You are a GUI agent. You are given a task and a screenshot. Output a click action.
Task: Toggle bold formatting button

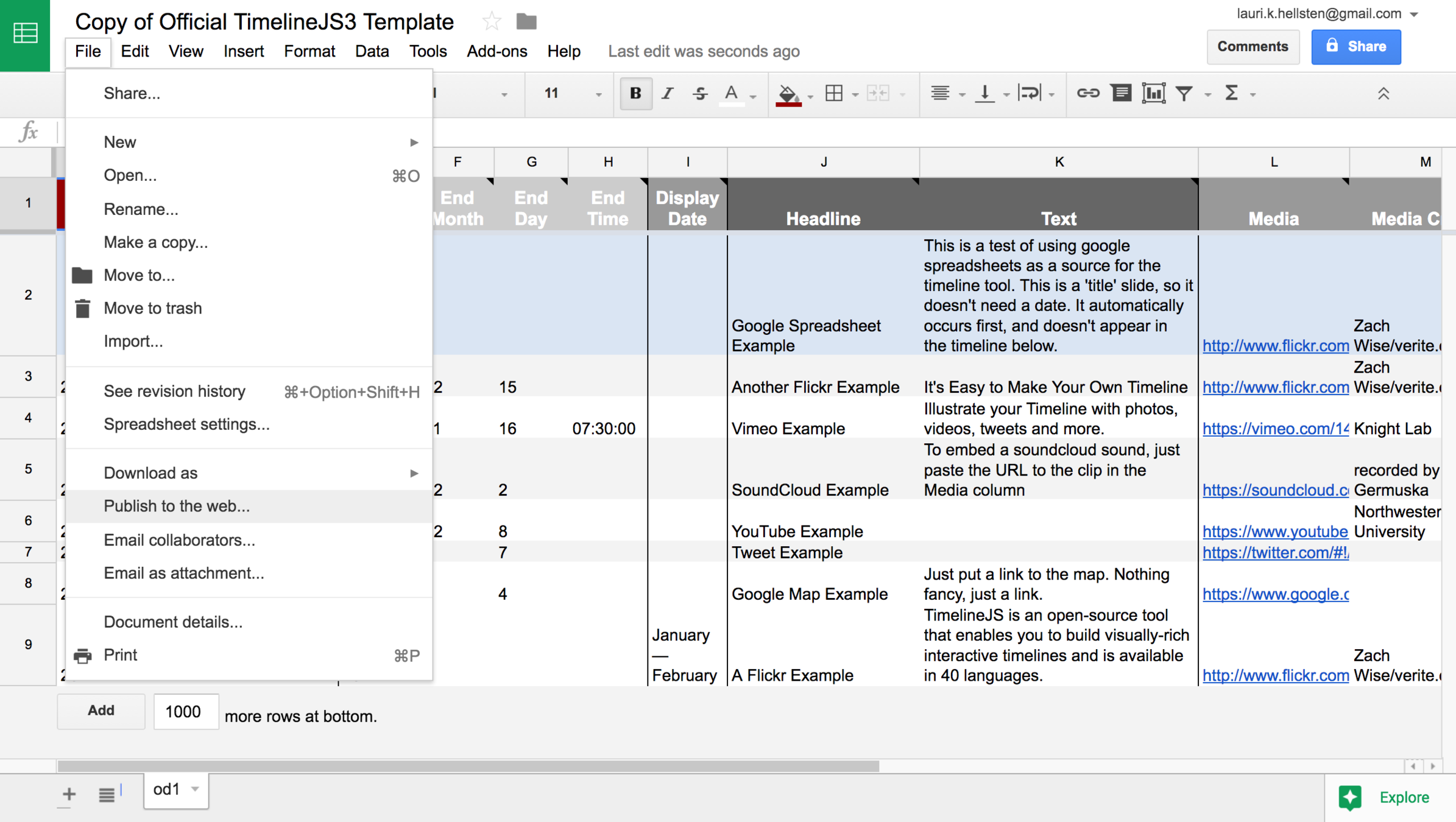coord(635,94)
